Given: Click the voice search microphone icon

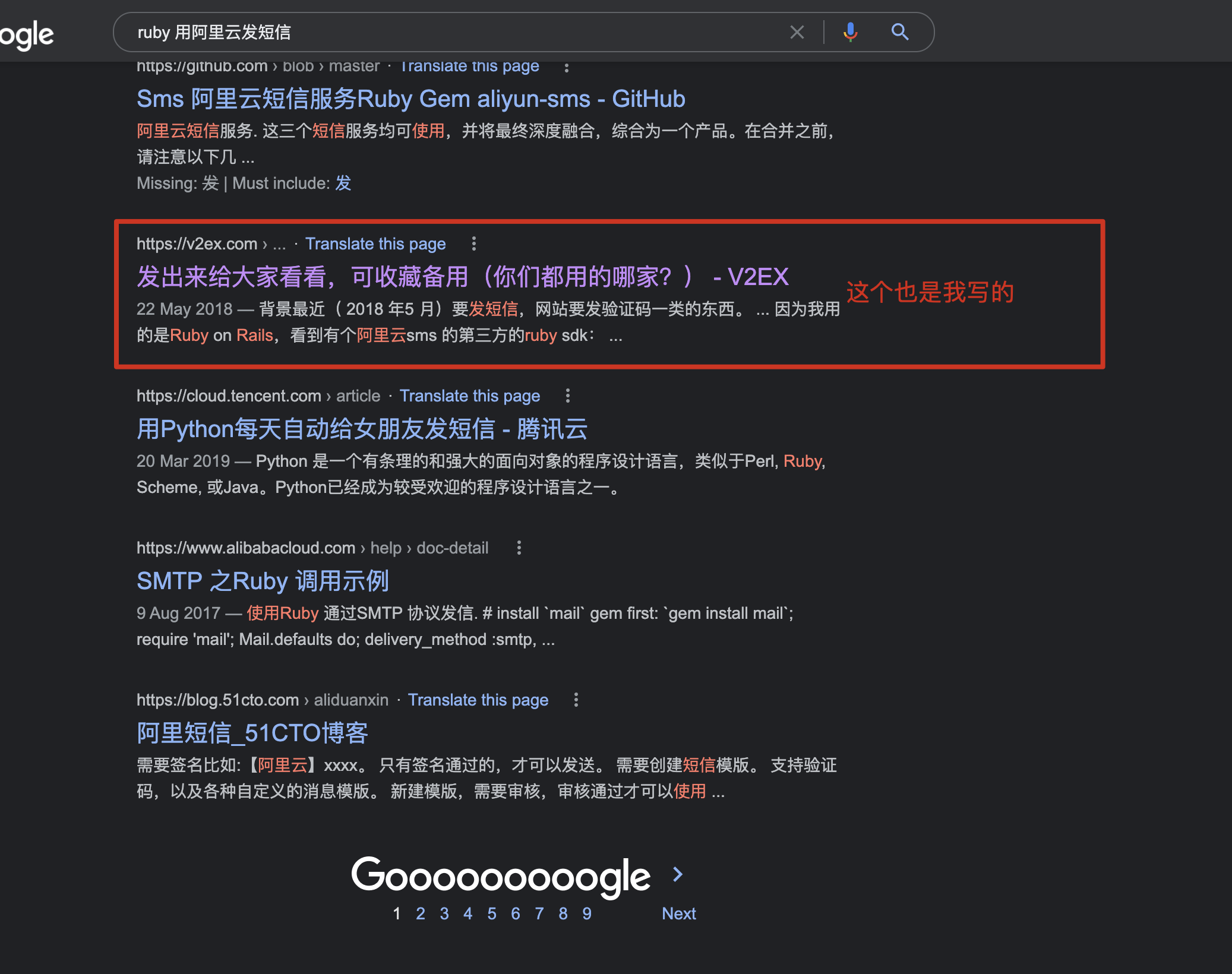Looking at the screenshot, I should [x=850, y=32].
